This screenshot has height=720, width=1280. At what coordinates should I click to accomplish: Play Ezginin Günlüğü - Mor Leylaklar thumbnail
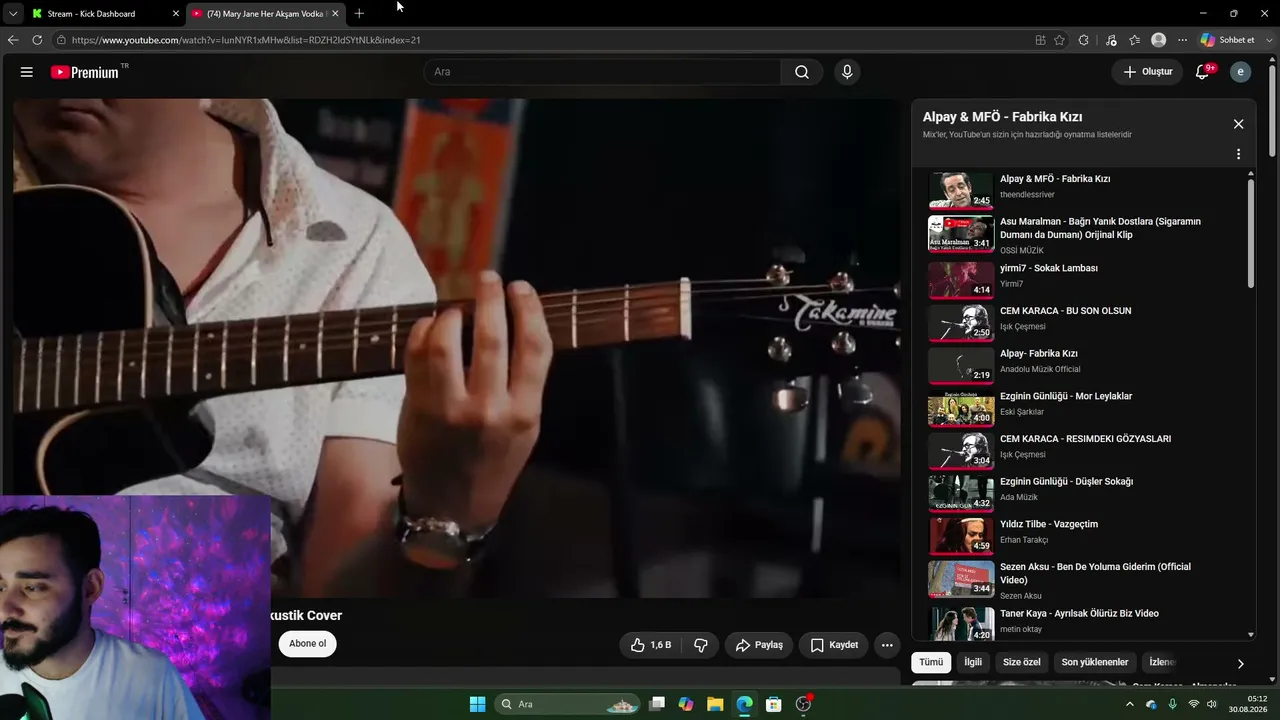(961, 409)
